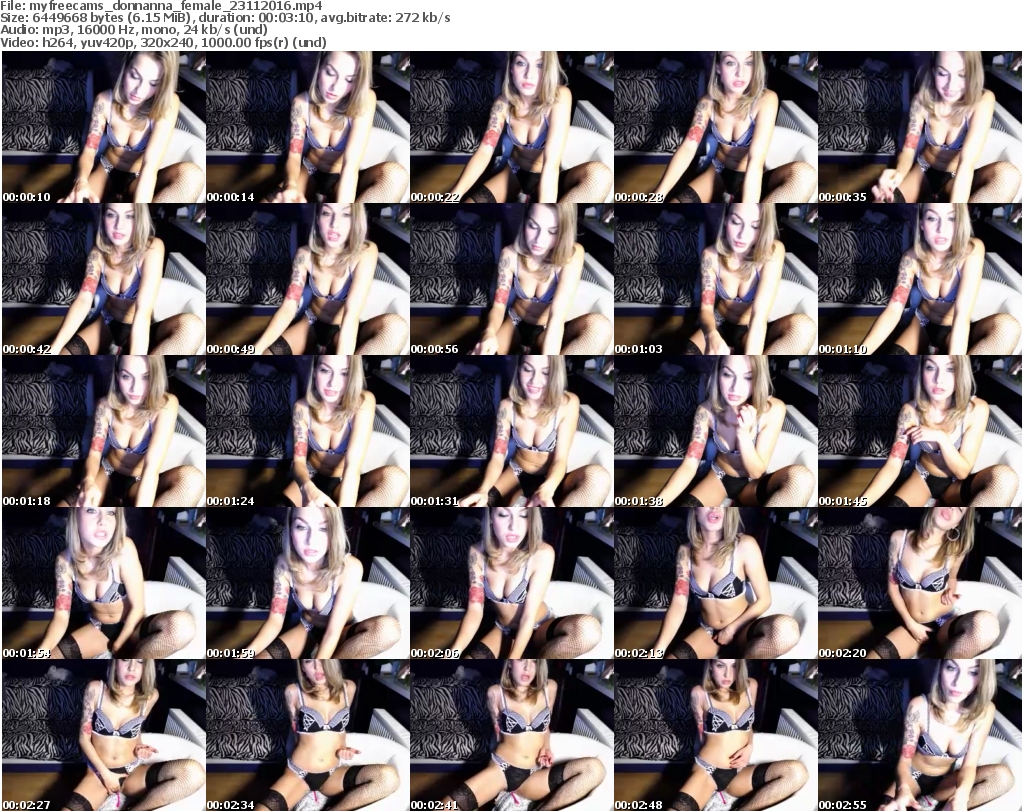The width and height of the screenshot is (1024, 811).
Task: Click the thumbnail at 00:02:13
Action: coord(716,584)
